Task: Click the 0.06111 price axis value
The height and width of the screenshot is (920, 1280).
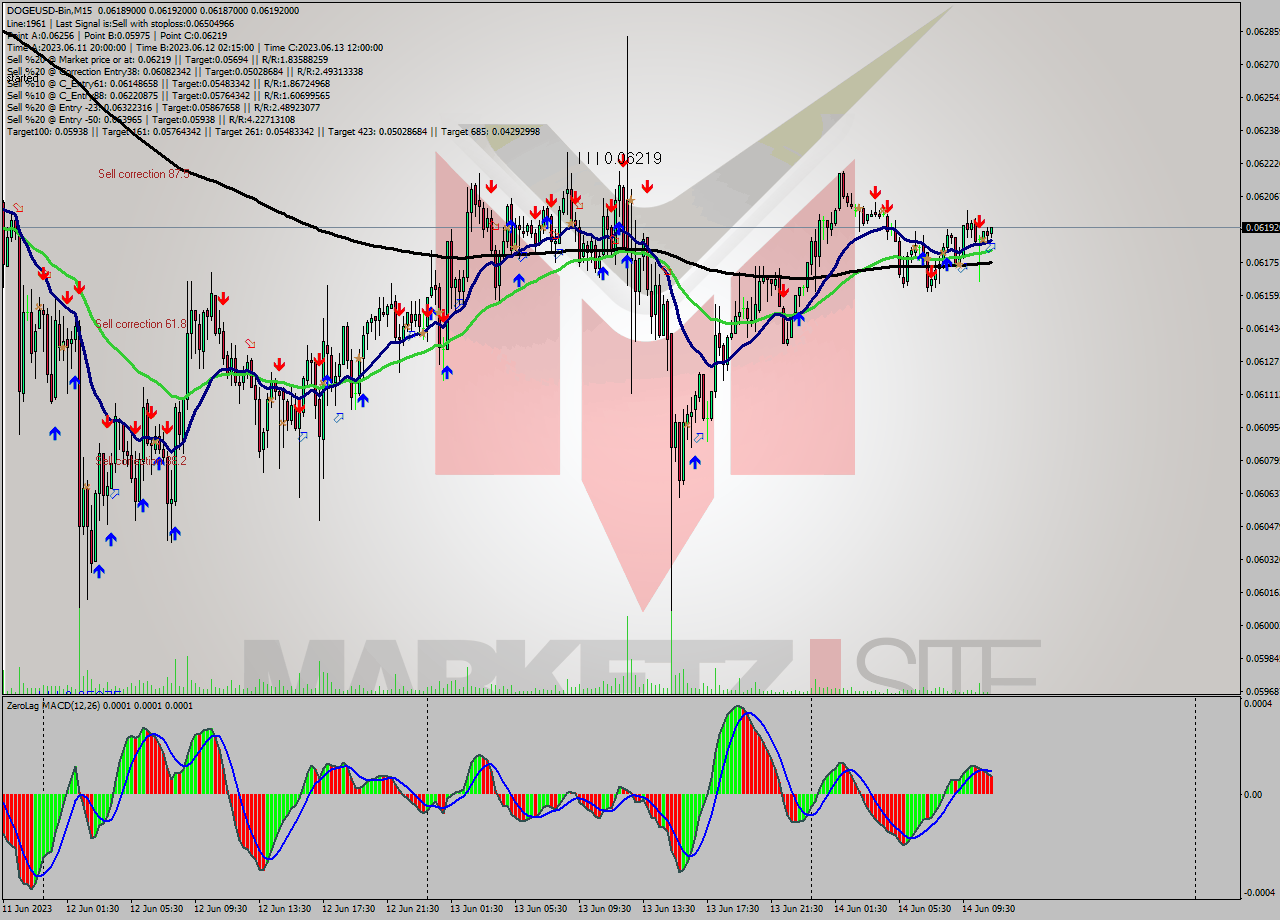Action: [x=1262, y=394]
